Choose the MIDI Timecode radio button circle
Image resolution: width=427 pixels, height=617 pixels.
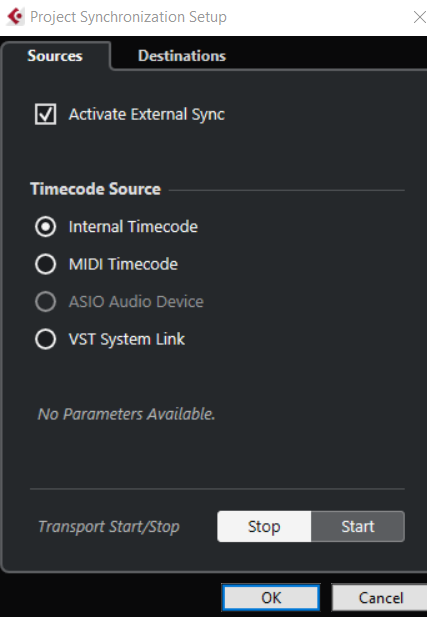(46, 264)
